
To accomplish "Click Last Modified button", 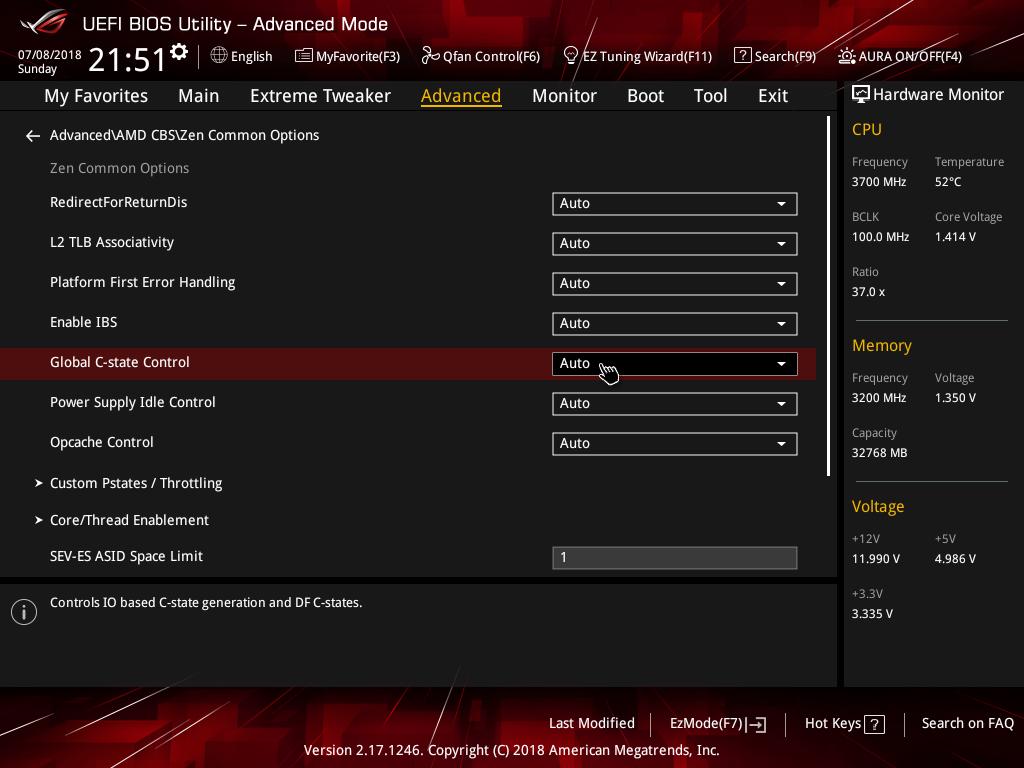I will (x=592, y=724).
